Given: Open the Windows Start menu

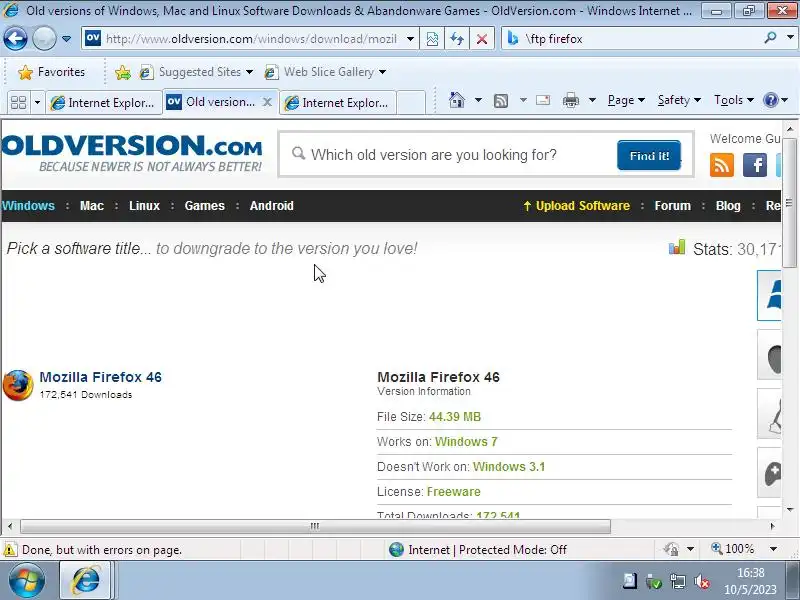Looking at the screenshot, I should click(27, 581).
